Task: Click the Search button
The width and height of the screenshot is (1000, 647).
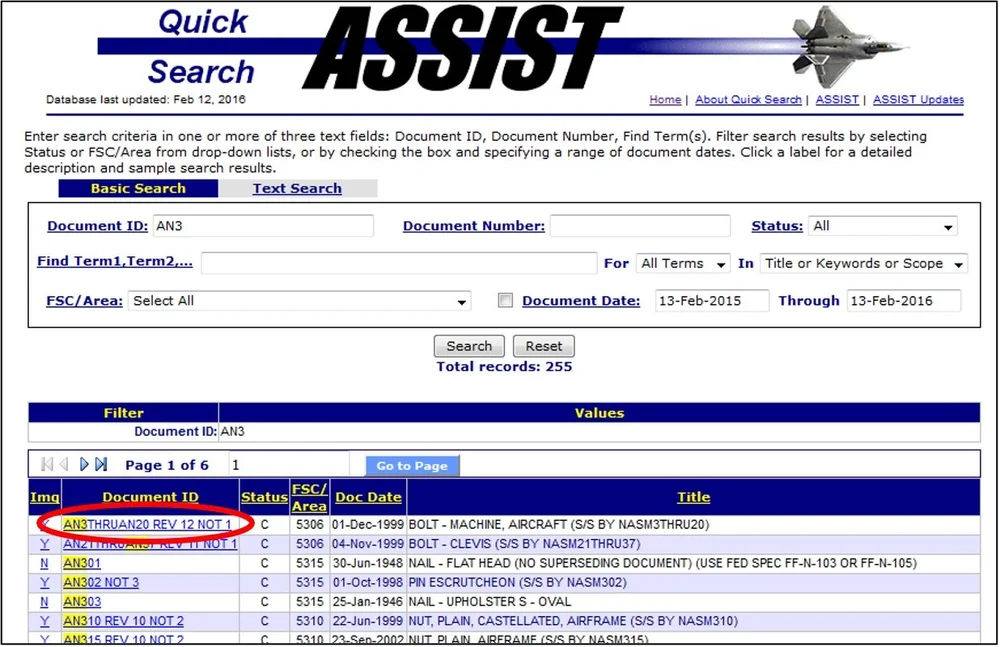Action: point(469,346)
